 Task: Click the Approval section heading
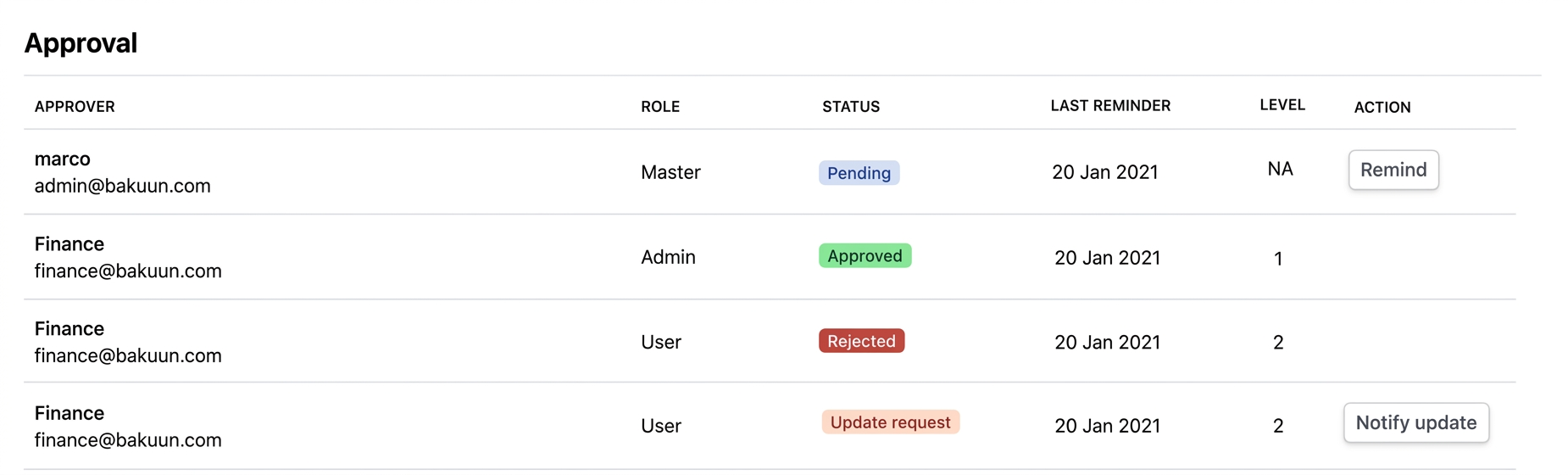tap(81, 43)
